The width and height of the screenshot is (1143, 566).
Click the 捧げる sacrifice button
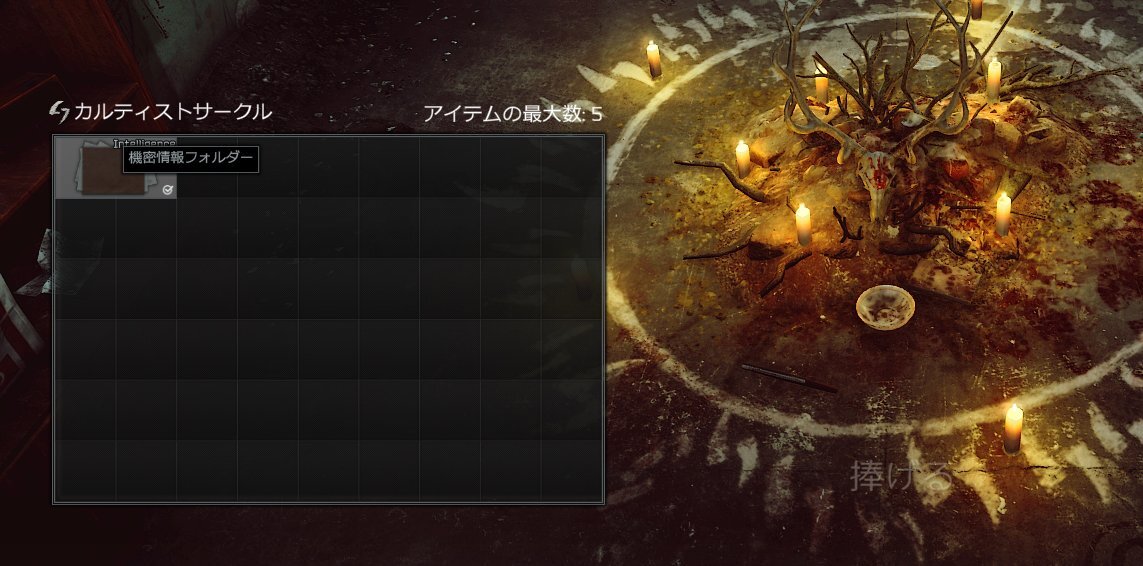tap(902, 476)
